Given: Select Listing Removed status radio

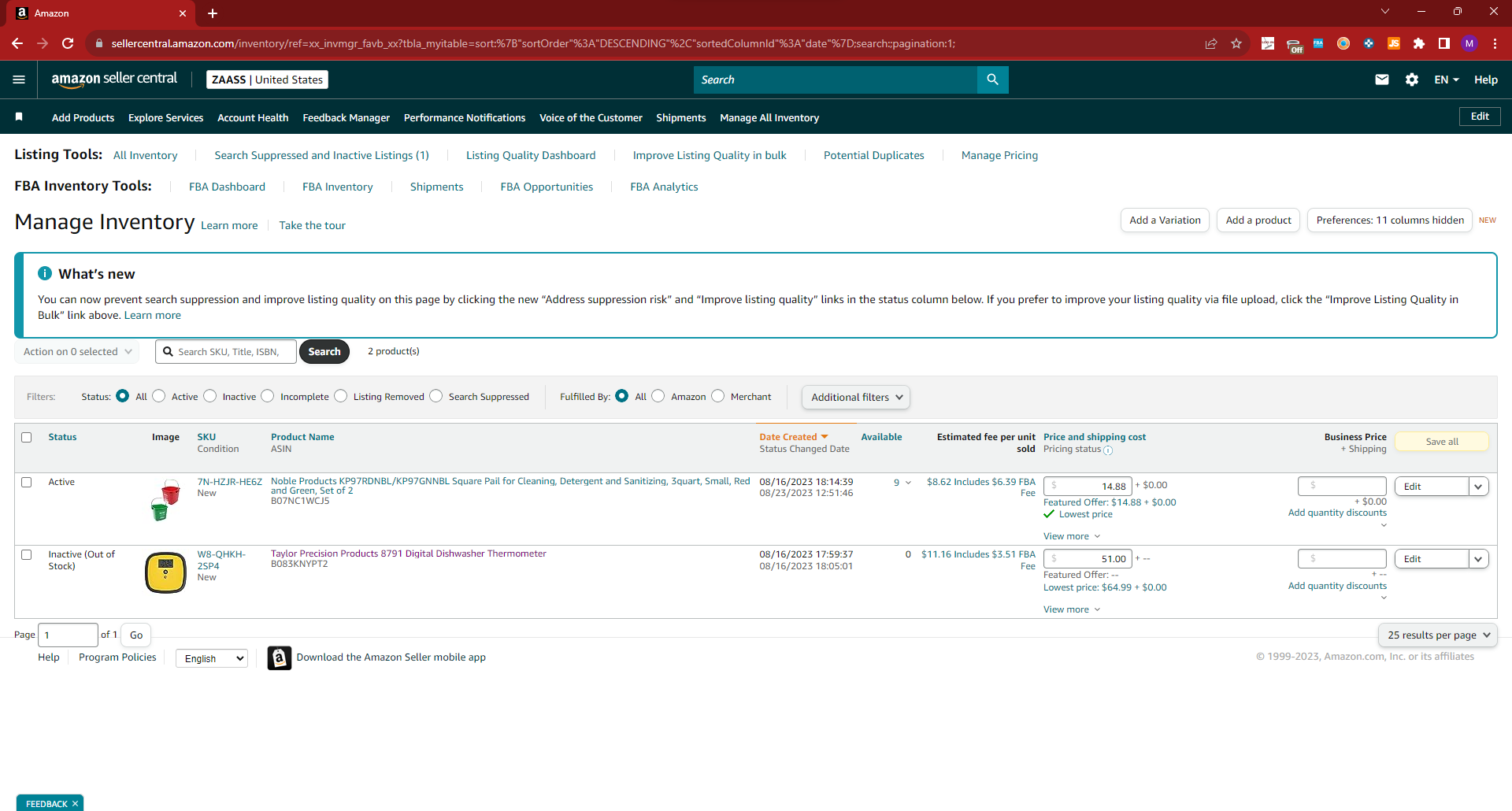Looking at the screenshot, I should [341, 396].
